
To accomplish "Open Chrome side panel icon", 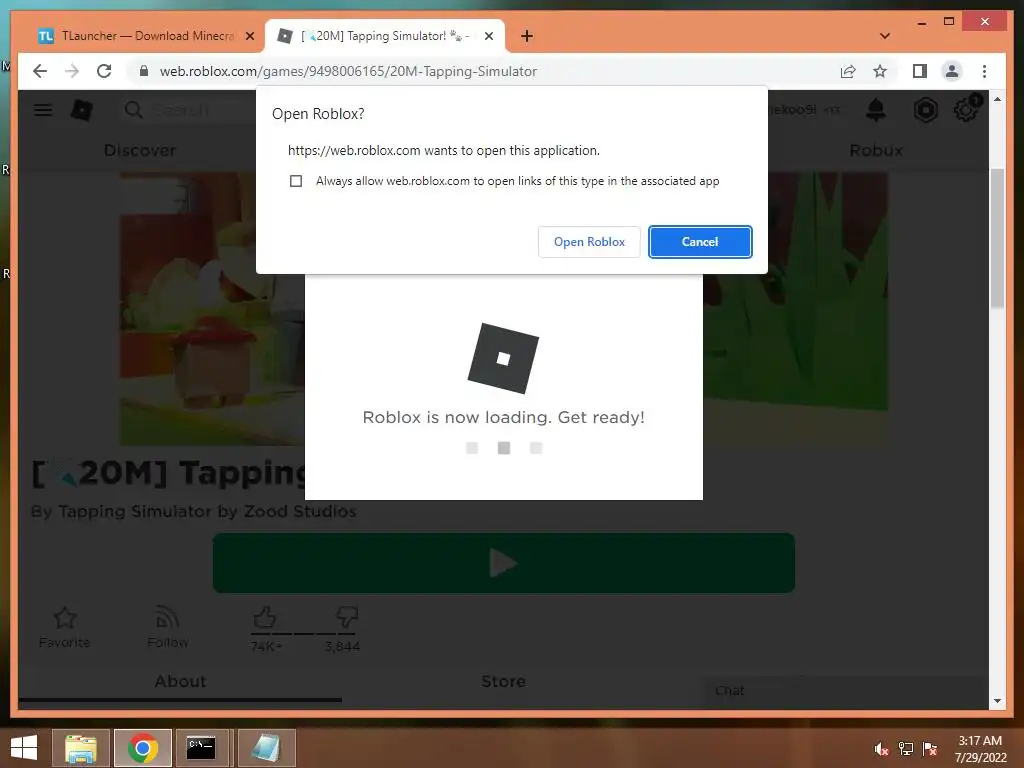I will (x=920, y=71).
